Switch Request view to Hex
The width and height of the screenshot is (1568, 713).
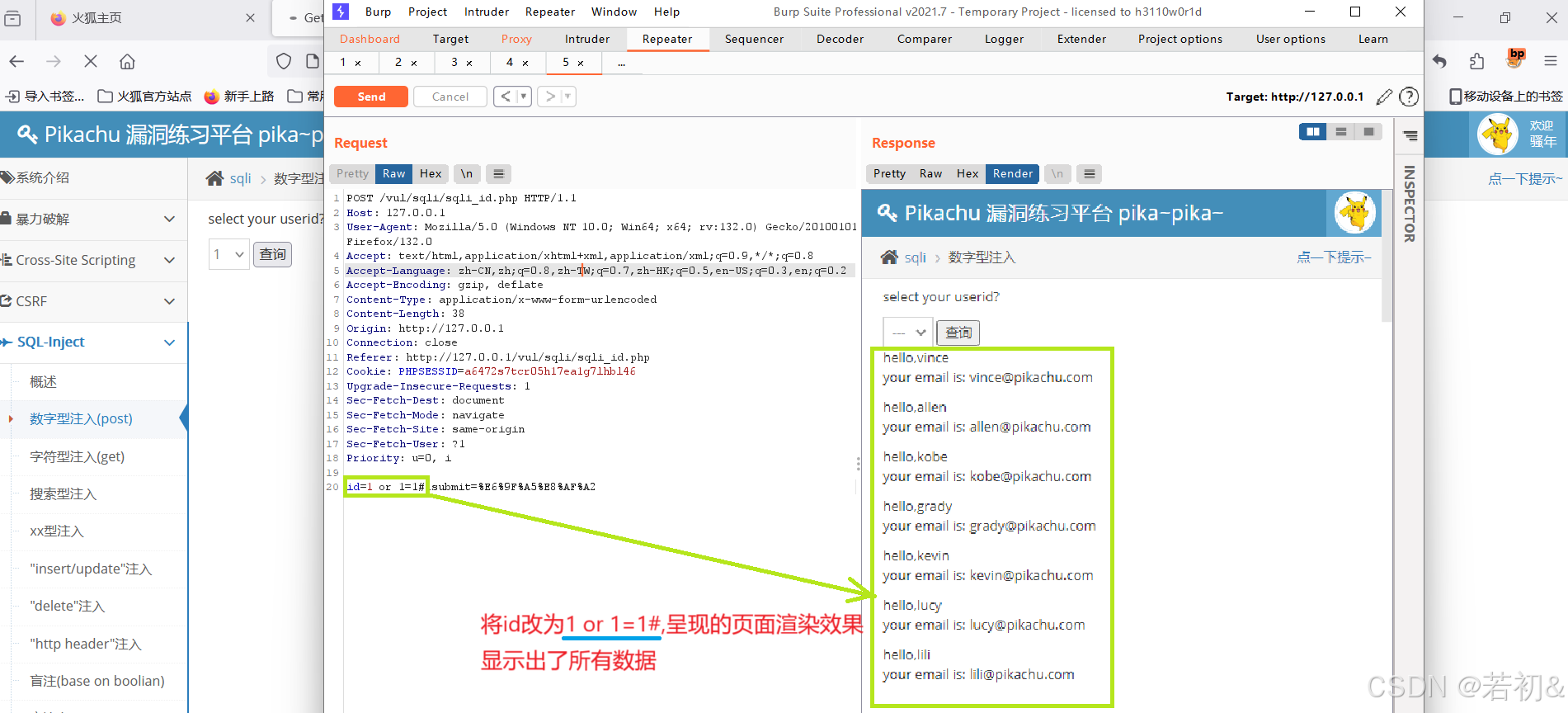pos(431,173)
